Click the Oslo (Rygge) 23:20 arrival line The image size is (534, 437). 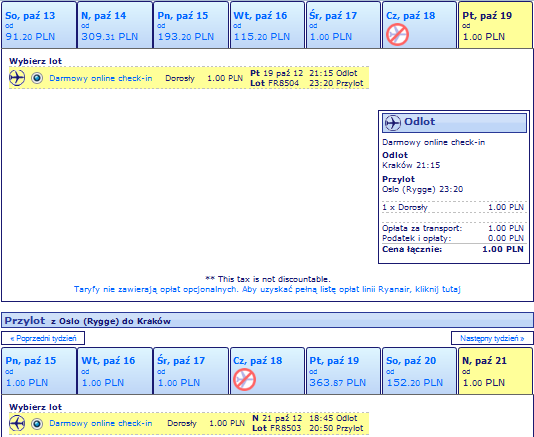click(423, 189)
